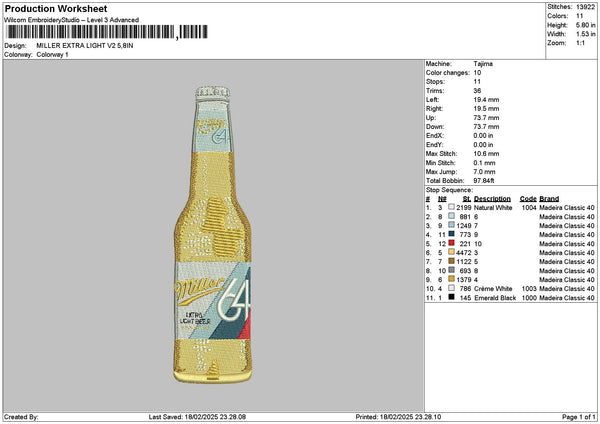Click the 'Created By:' footer label
This screenshot has width=600, height=424.
click(21, 417)
